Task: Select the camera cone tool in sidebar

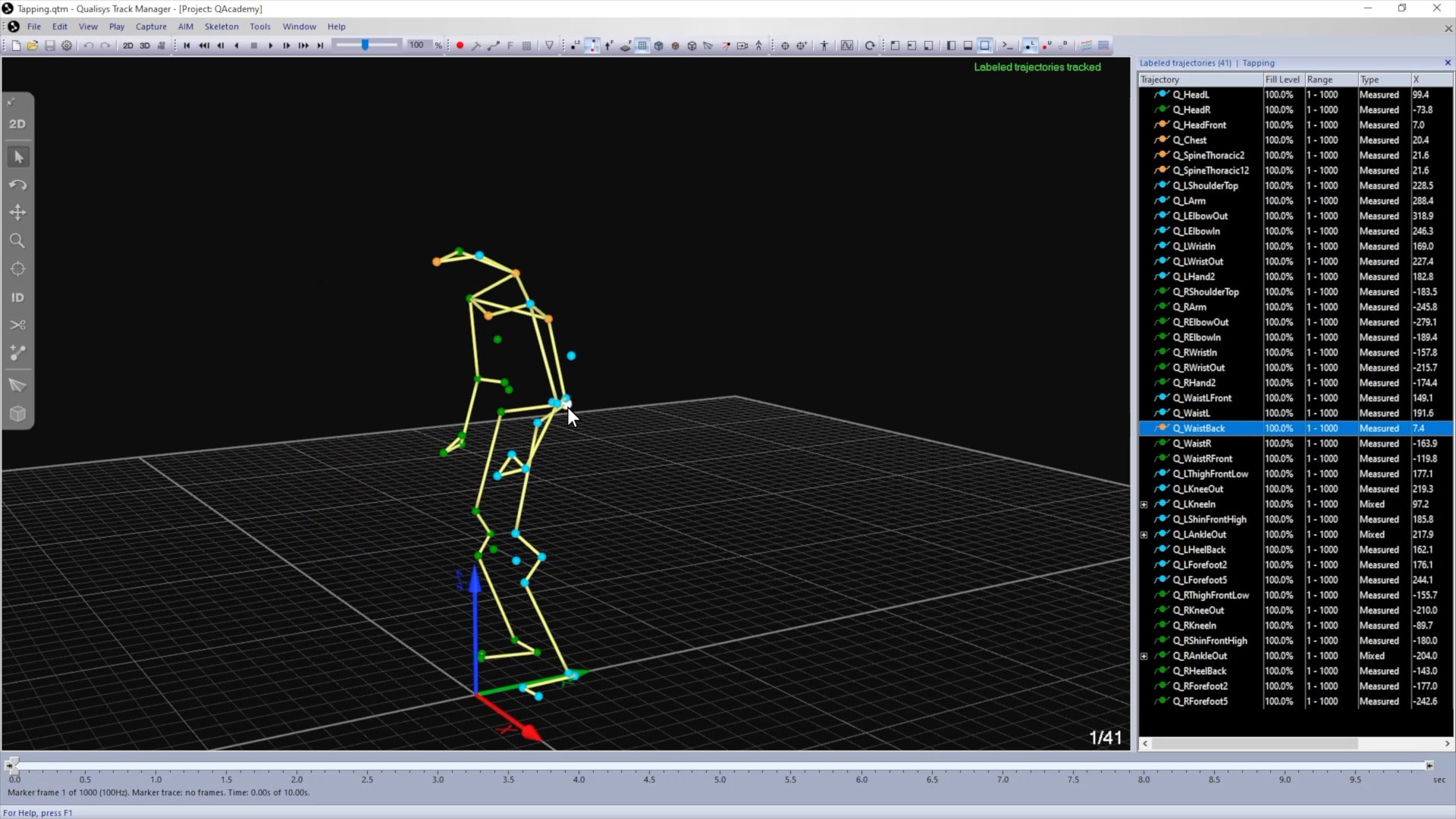Action: point(17,385)
